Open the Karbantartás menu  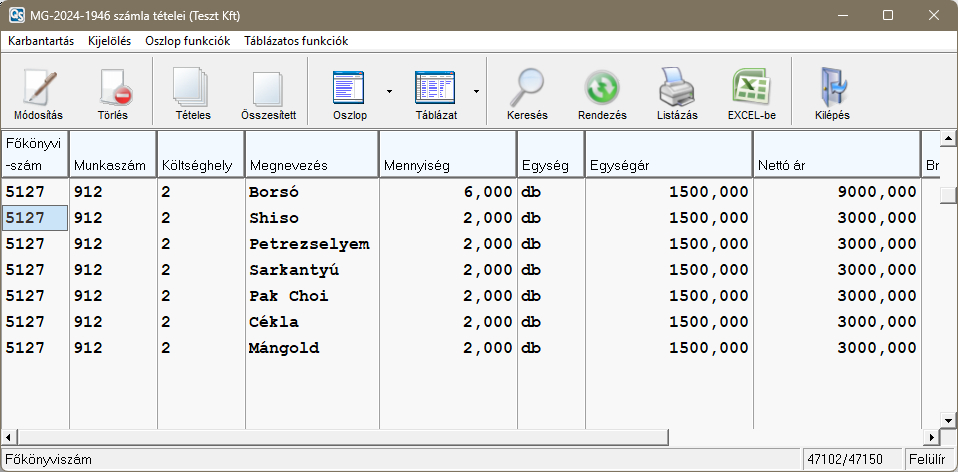pyautogui.click(x=41, y=41)
